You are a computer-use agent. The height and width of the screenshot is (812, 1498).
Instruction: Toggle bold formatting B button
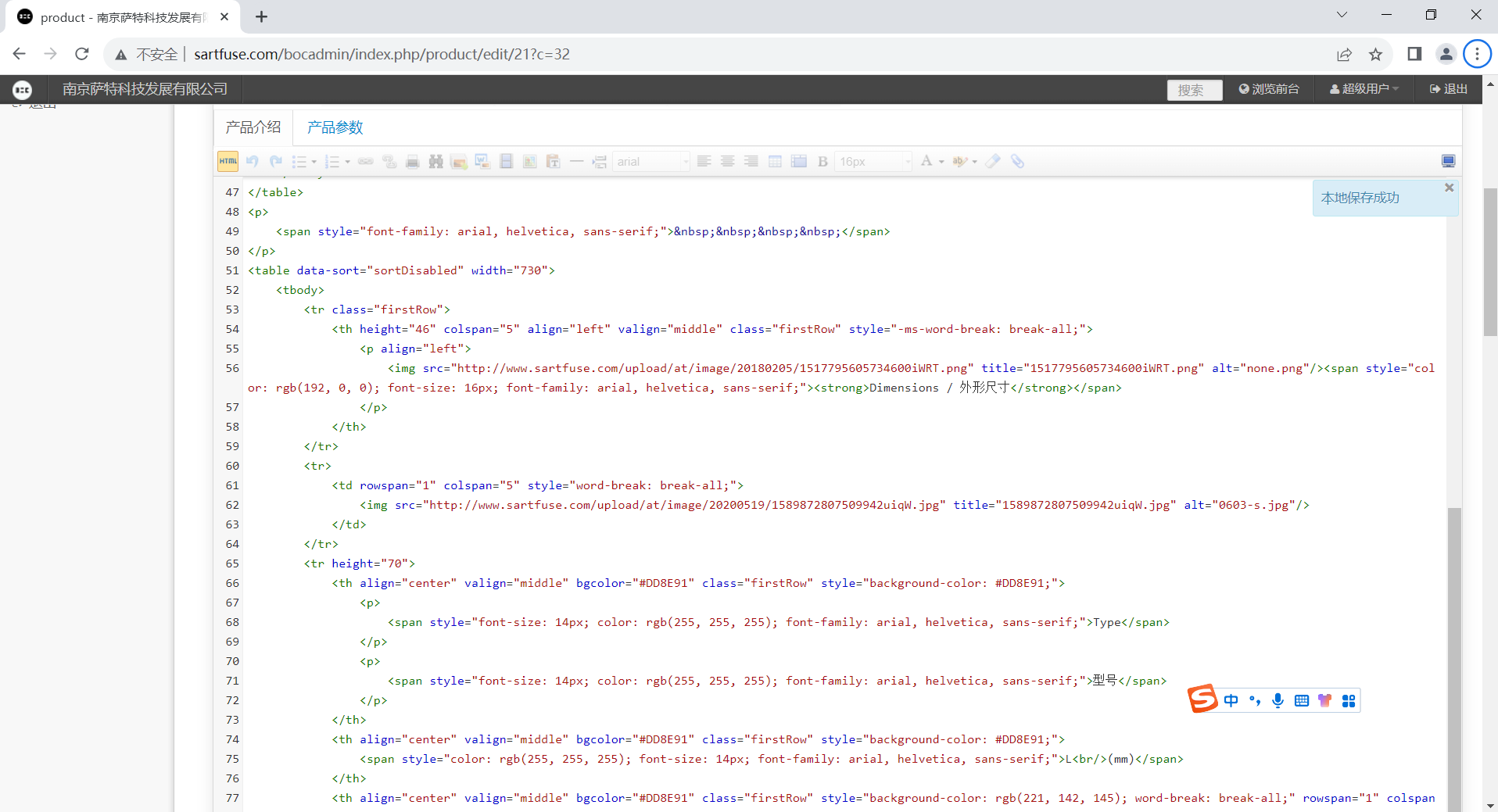tap(822, 161)
